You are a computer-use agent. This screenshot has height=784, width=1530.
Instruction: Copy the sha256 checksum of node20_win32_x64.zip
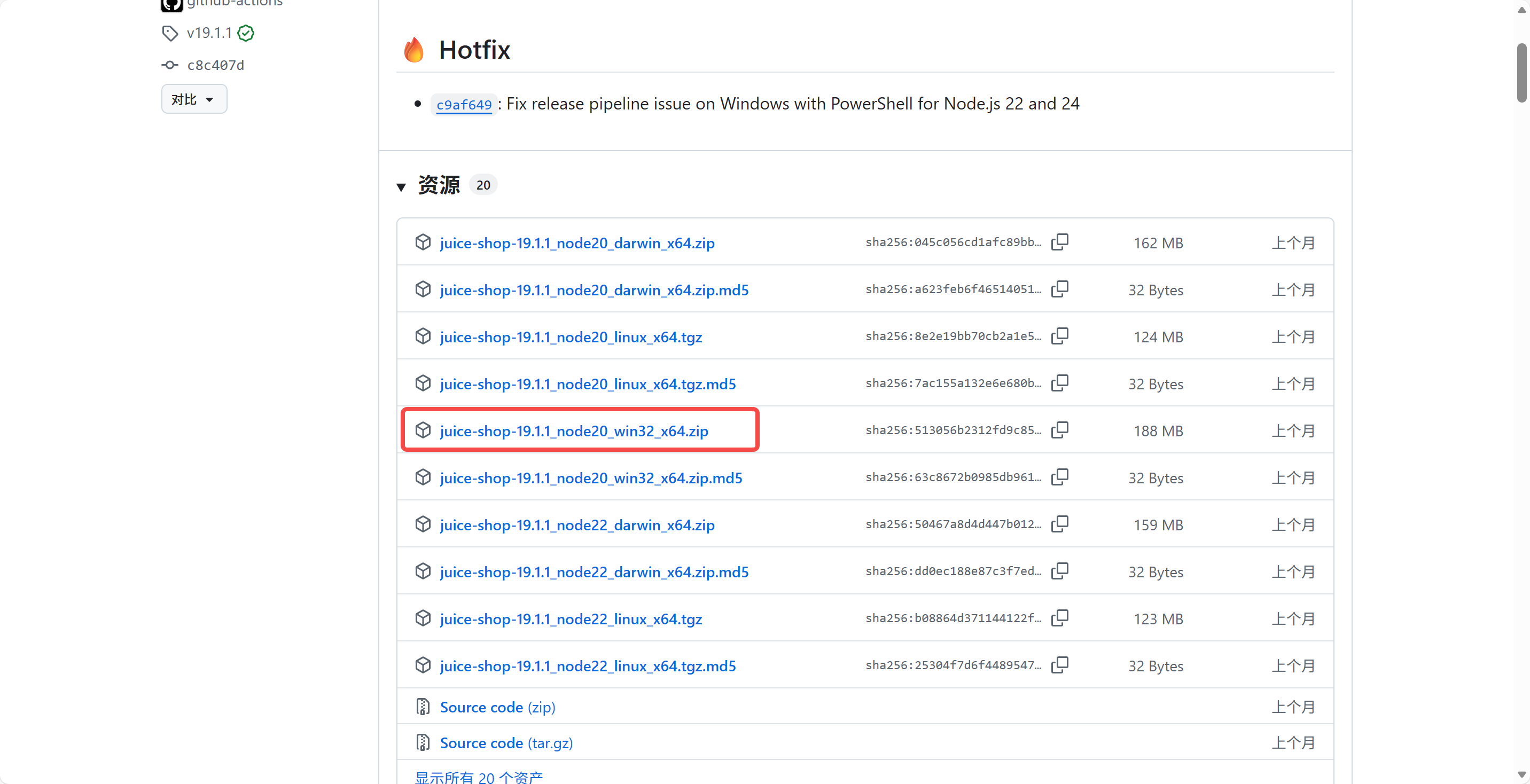(x=1061, y=429)
